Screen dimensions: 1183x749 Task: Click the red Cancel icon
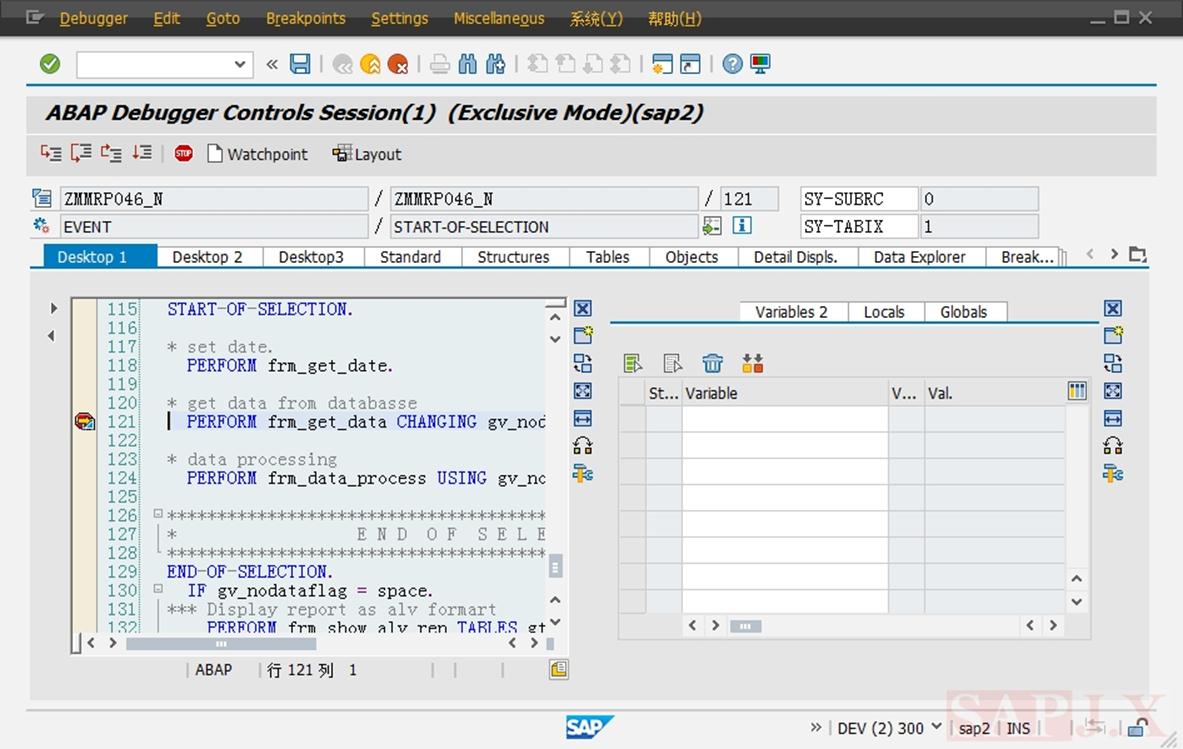pos(398,64)
